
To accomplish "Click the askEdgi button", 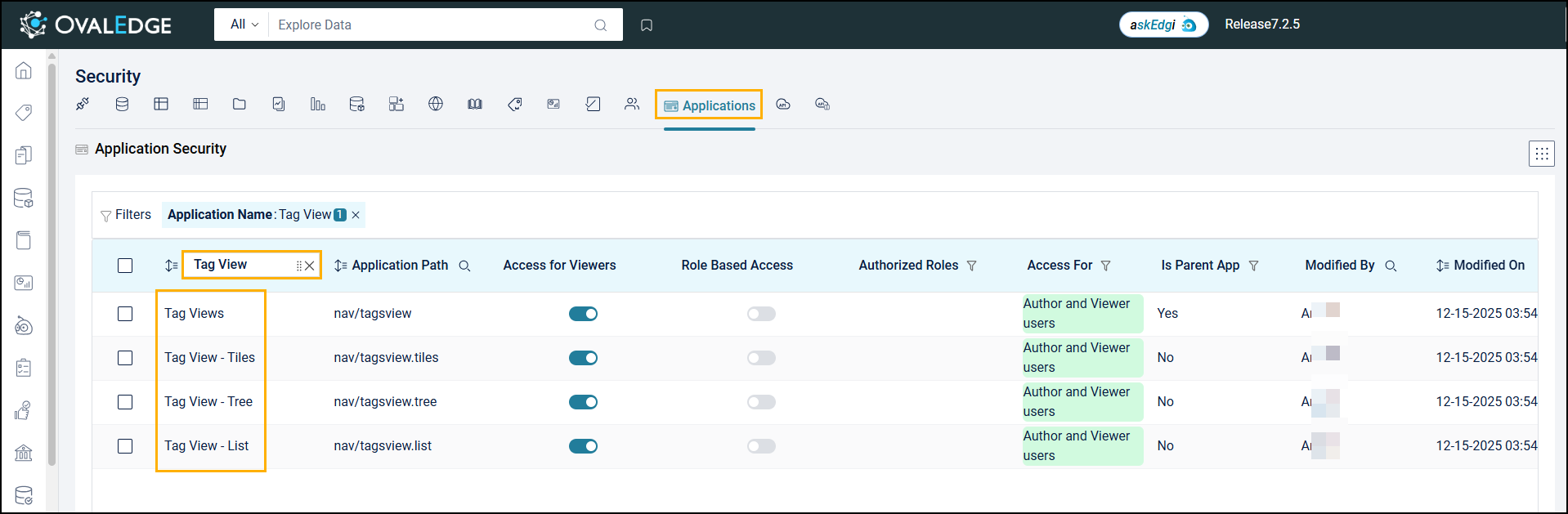I will [1163, 25].
